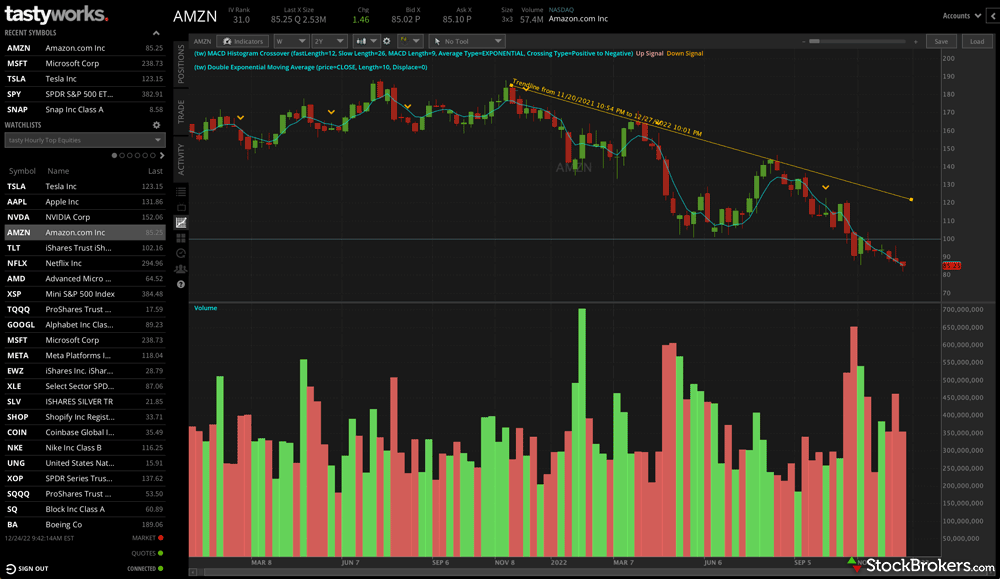Image resolution: width=1000 pixels, height=579 pixels.
Task: Click the red current price tag
Action: (951, 265)
